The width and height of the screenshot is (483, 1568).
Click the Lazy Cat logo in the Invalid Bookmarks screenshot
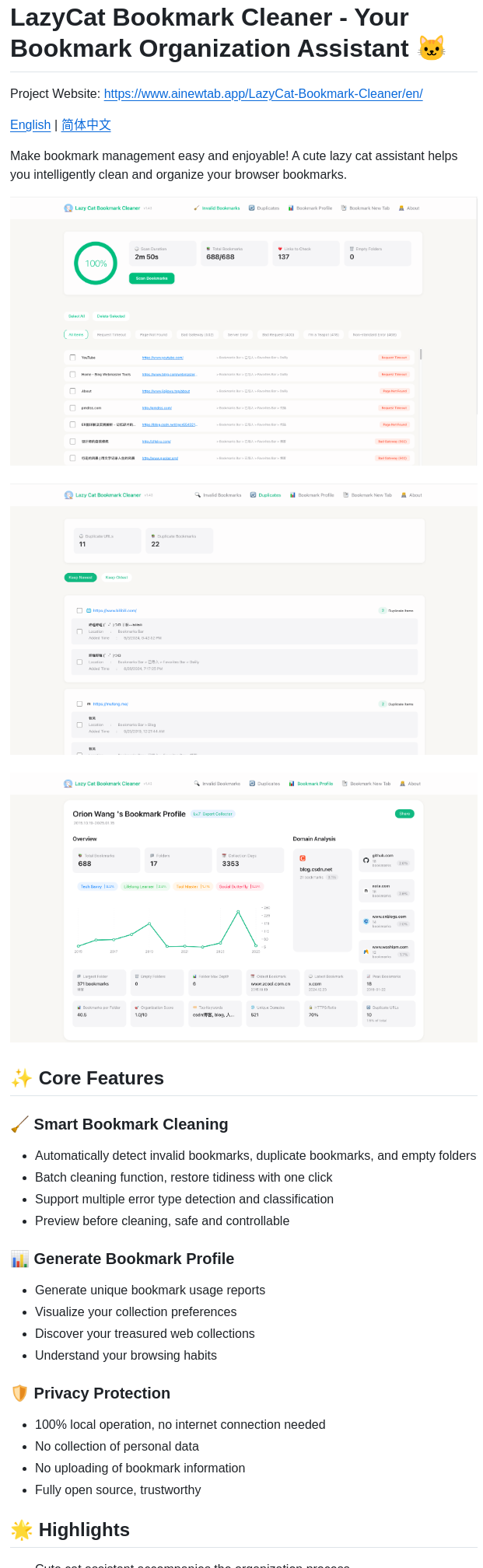coord(68,208)
